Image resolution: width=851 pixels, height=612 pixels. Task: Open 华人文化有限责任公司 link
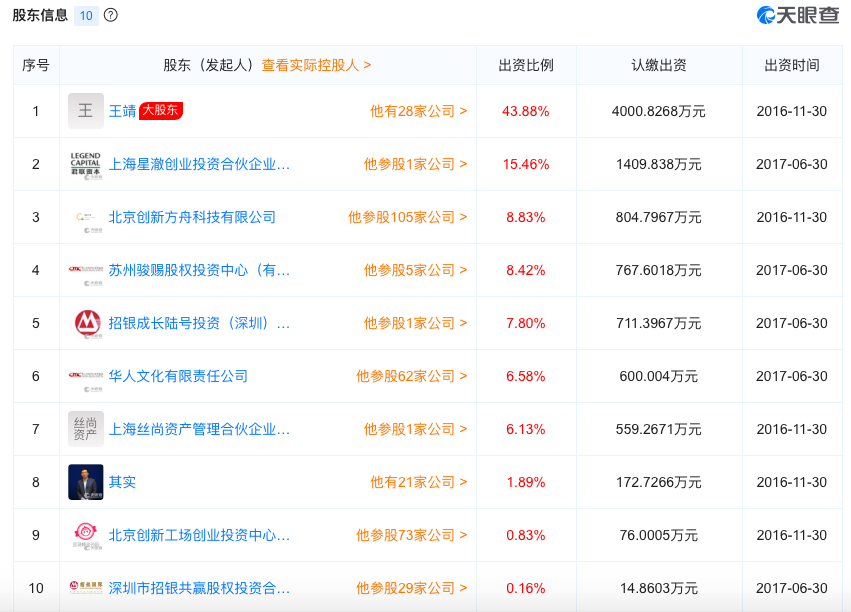(178, 377)
